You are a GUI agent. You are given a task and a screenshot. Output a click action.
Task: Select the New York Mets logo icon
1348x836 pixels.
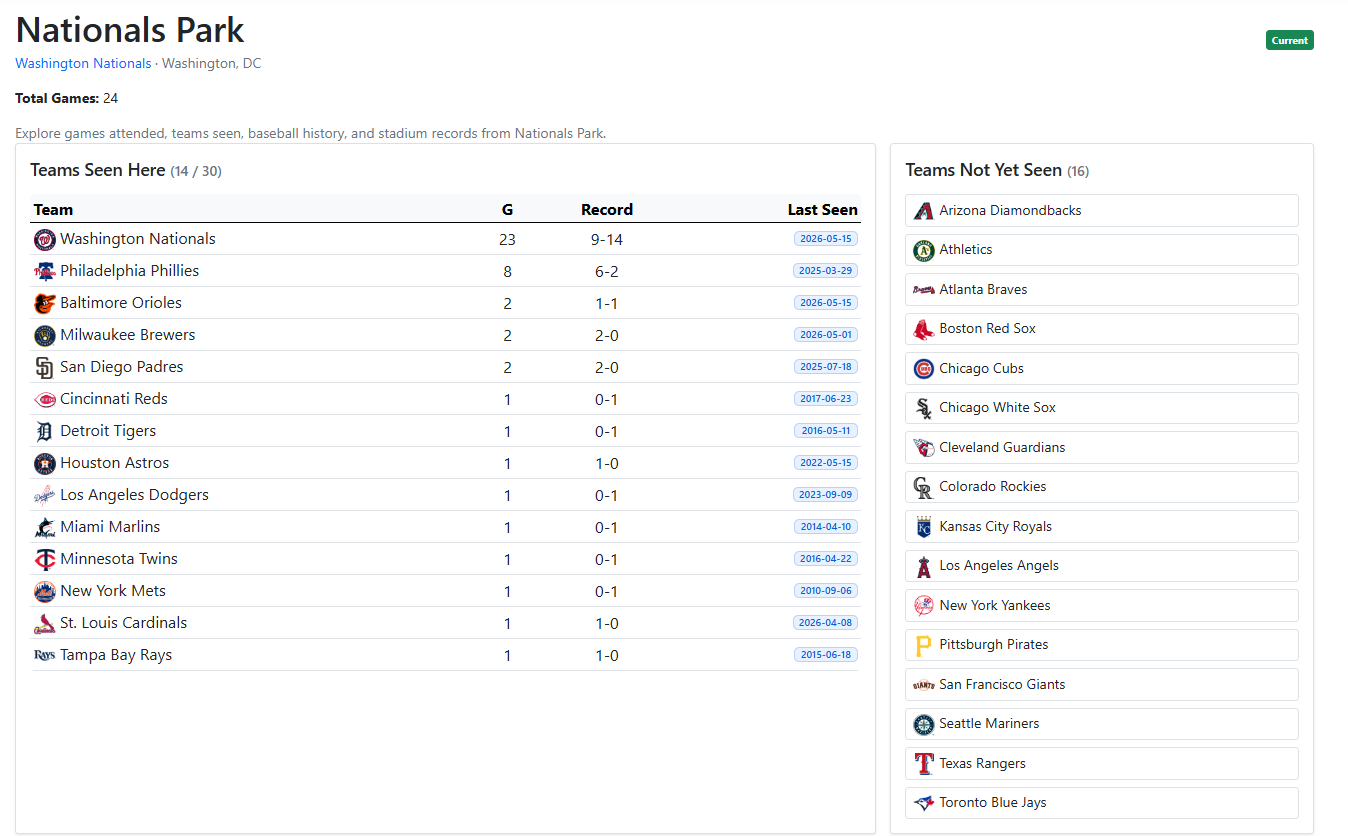(44, 591)
